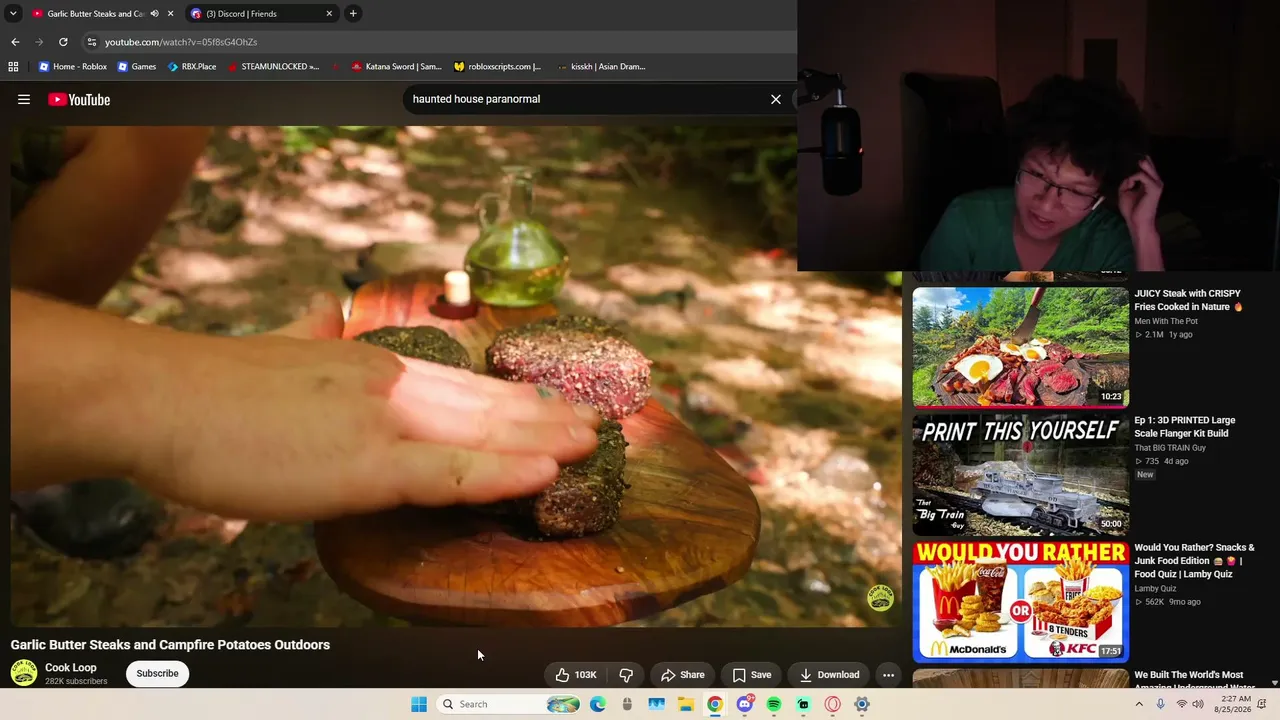Open the Windows notification bell
1280x720 pixels.
coord(1262,704)
